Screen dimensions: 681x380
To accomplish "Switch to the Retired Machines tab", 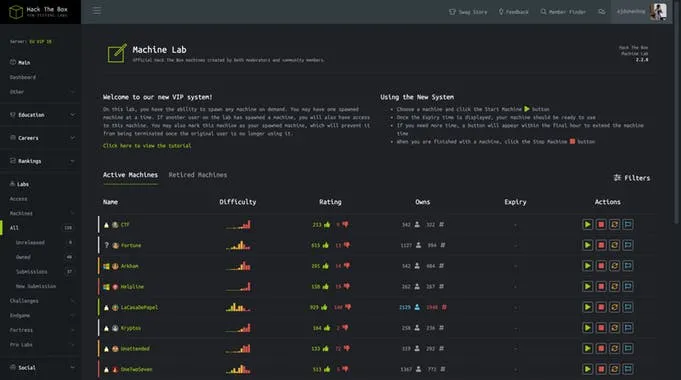I will (x=198, y=175).
